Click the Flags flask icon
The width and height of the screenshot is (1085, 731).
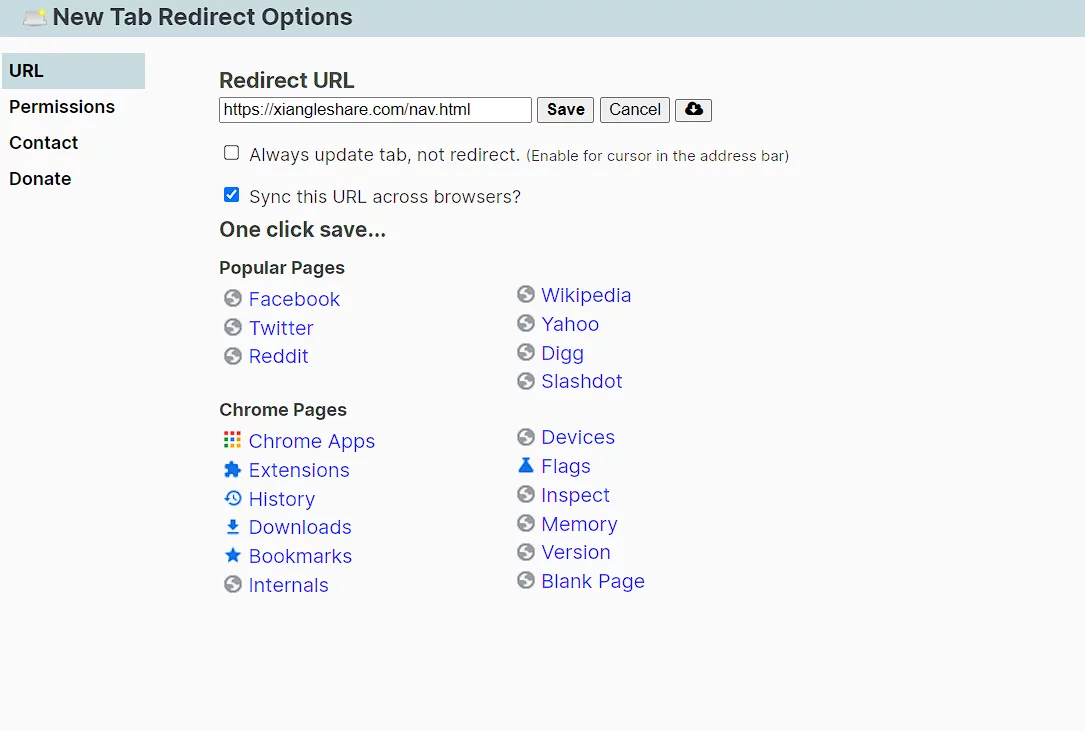point(525,465)
